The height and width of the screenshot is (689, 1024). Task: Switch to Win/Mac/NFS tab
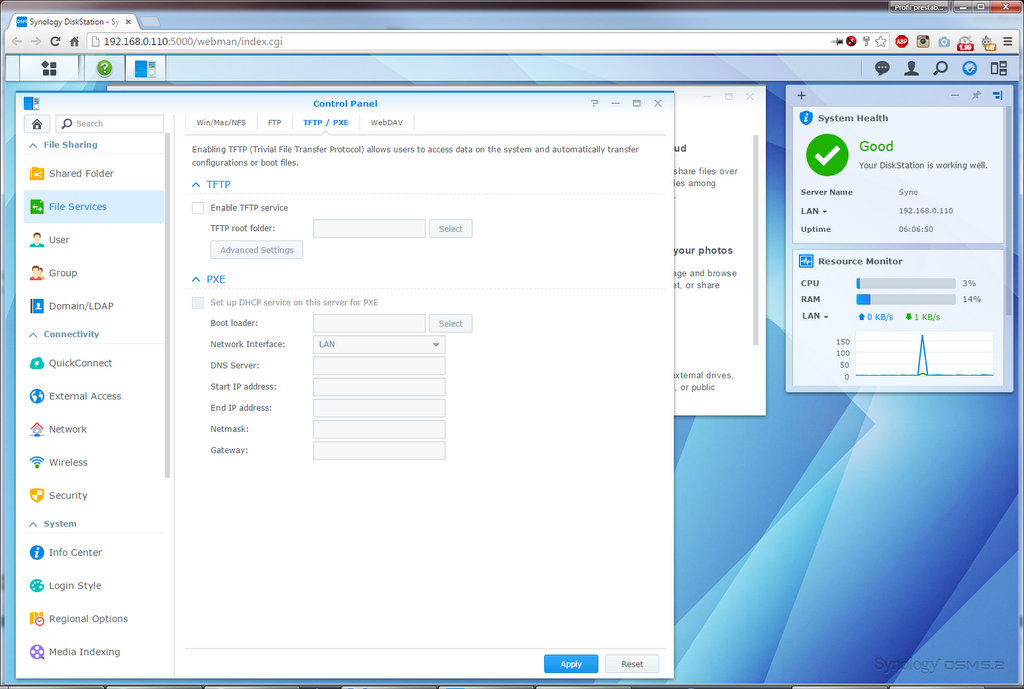point(221,123)
